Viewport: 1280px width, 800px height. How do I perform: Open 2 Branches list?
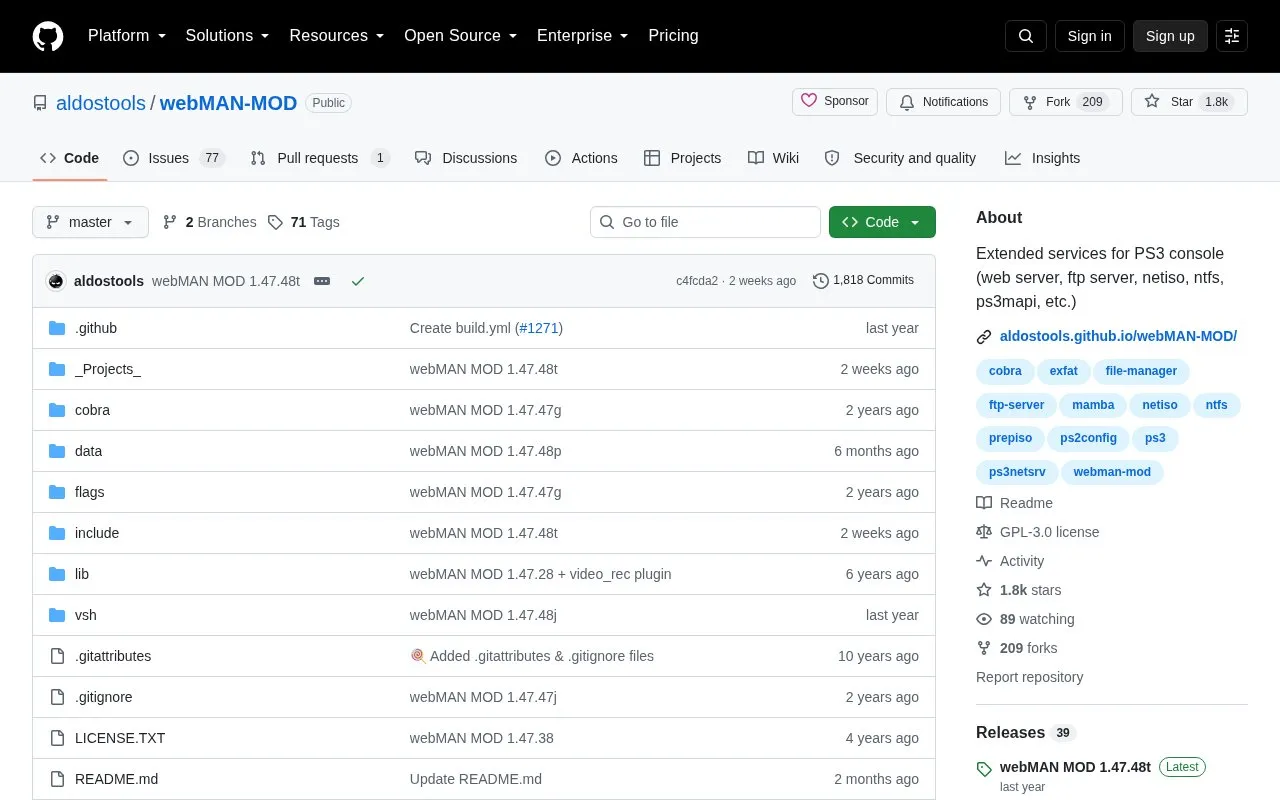(x=210, y=222)
